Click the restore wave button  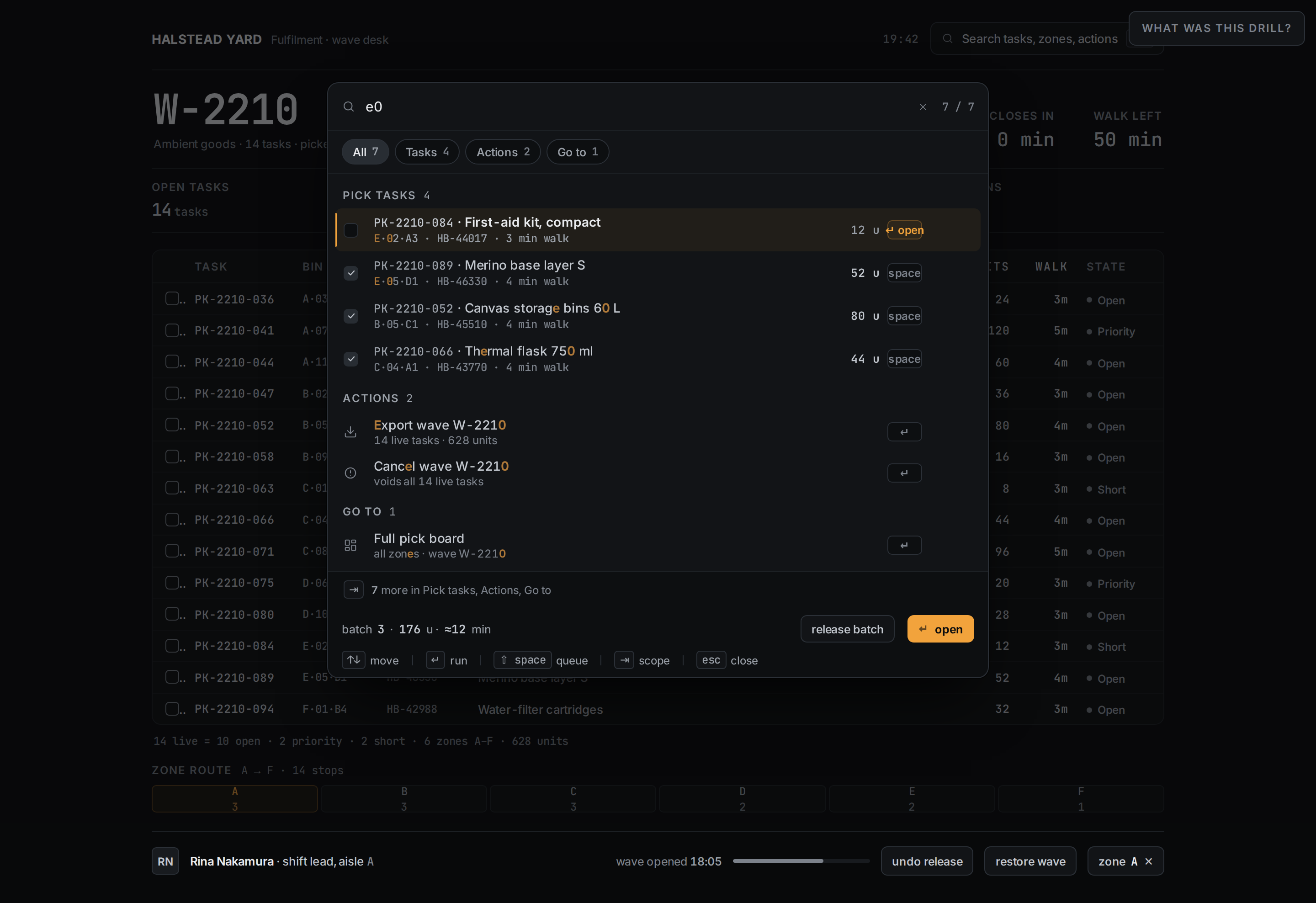click(x=1030, y=861)
